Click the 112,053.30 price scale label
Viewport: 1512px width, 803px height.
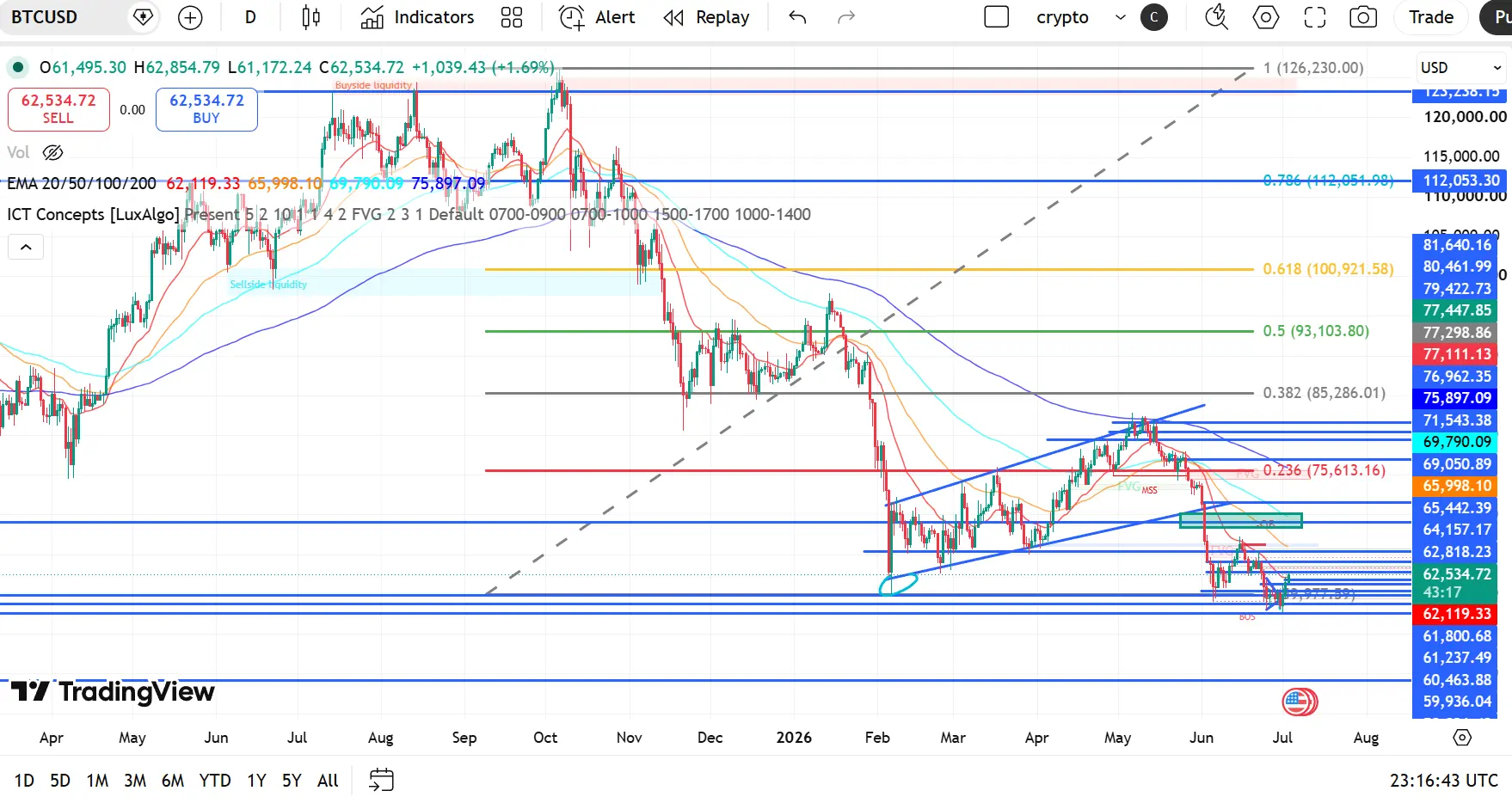click(1460, 181)
